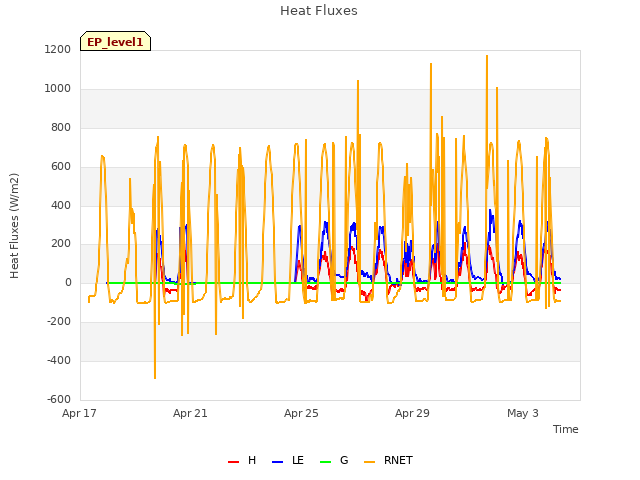Viewport: 640px width, 480px height.
Task: Click the 800 y-axis tick label
Action: [x=61, y=128]
